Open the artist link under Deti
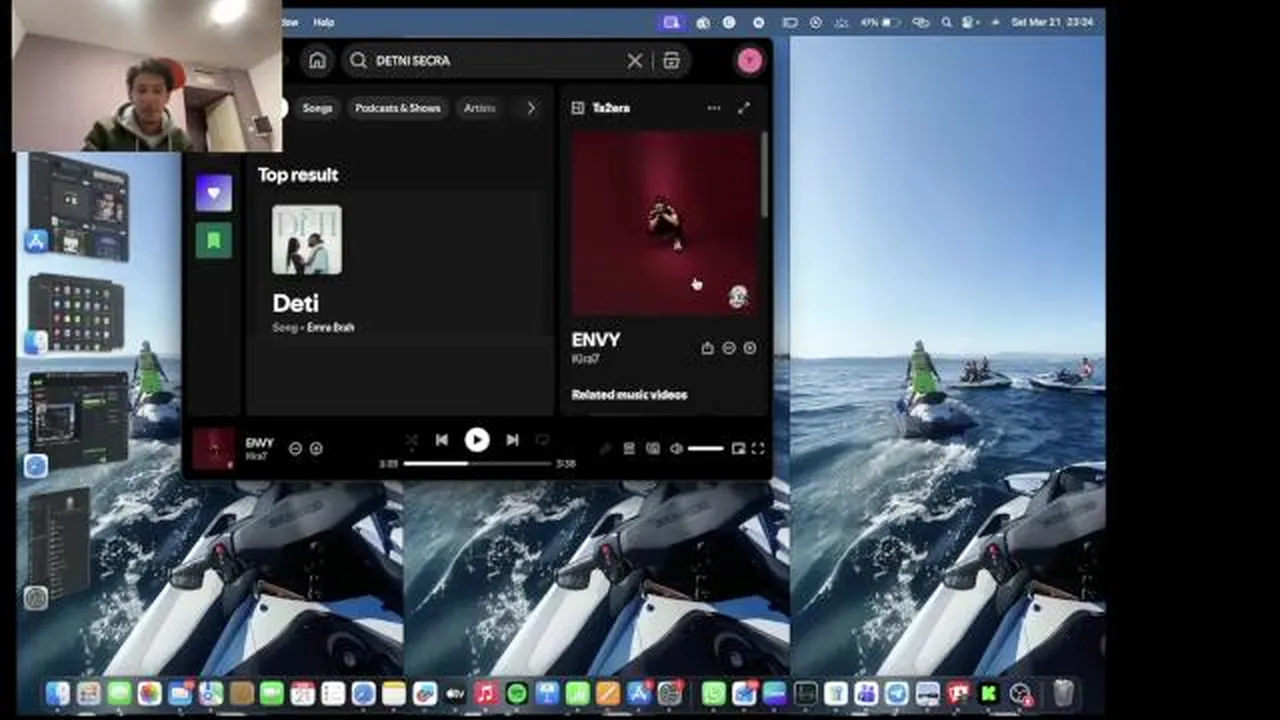The image size is (1280, 720). click(330, 327)
